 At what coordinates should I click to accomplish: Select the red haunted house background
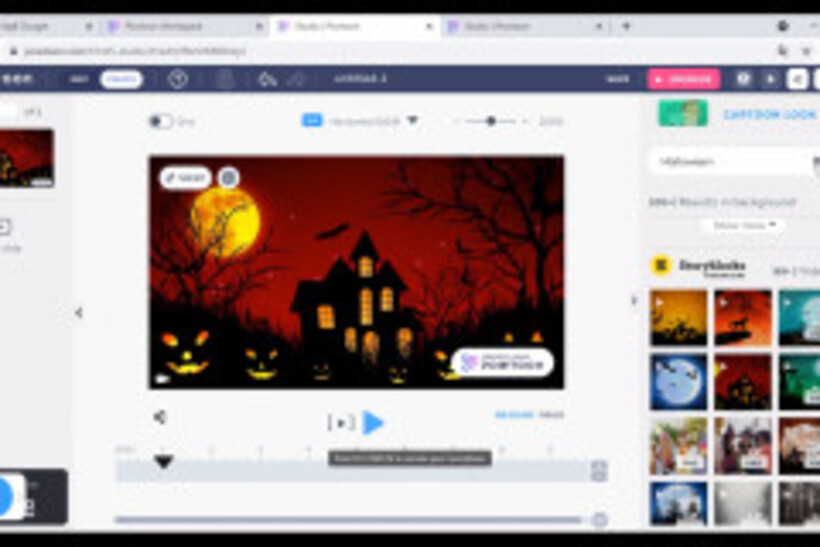(743, 382)
